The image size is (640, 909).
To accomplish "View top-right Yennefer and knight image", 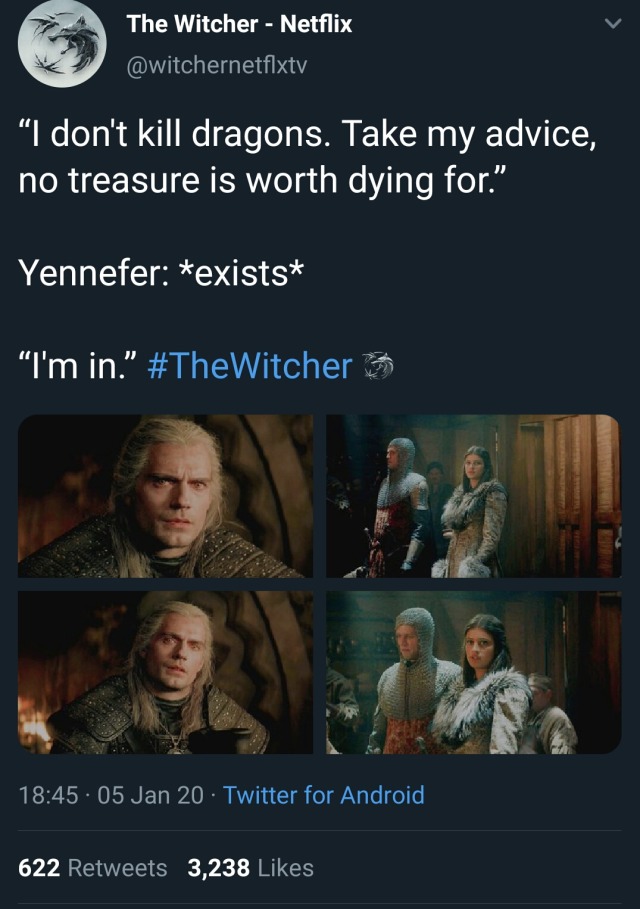I will point(474,496).
